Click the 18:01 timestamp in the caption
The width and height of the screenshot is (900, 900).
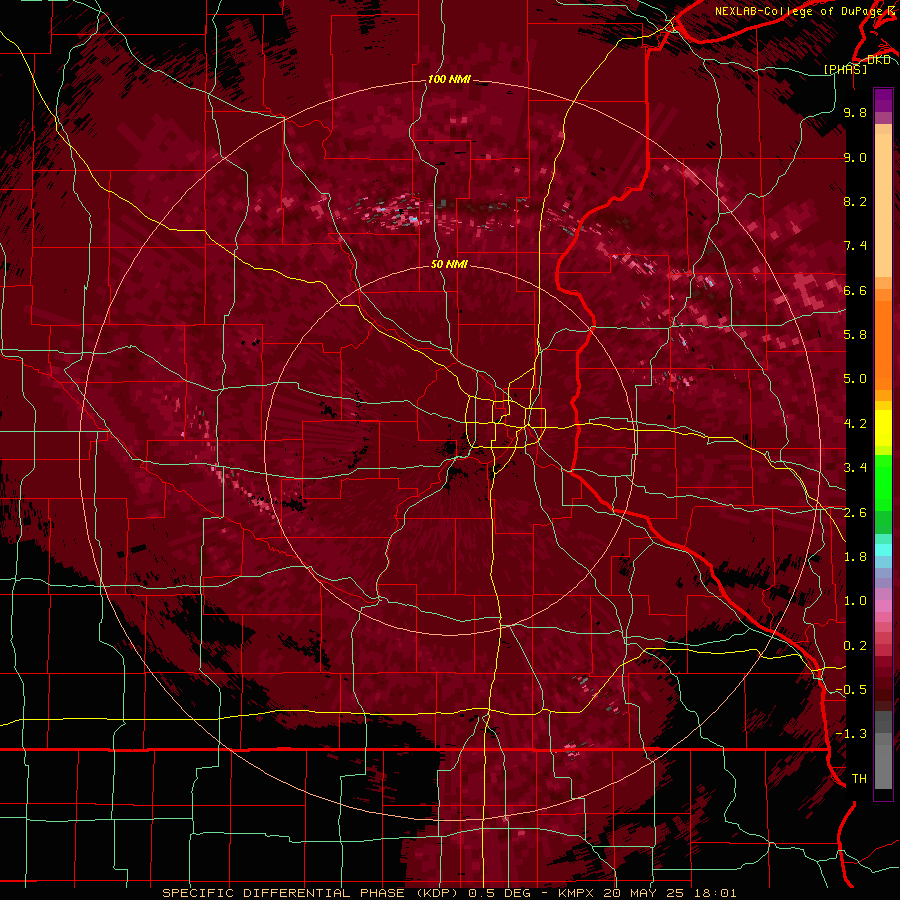[716, 893]
